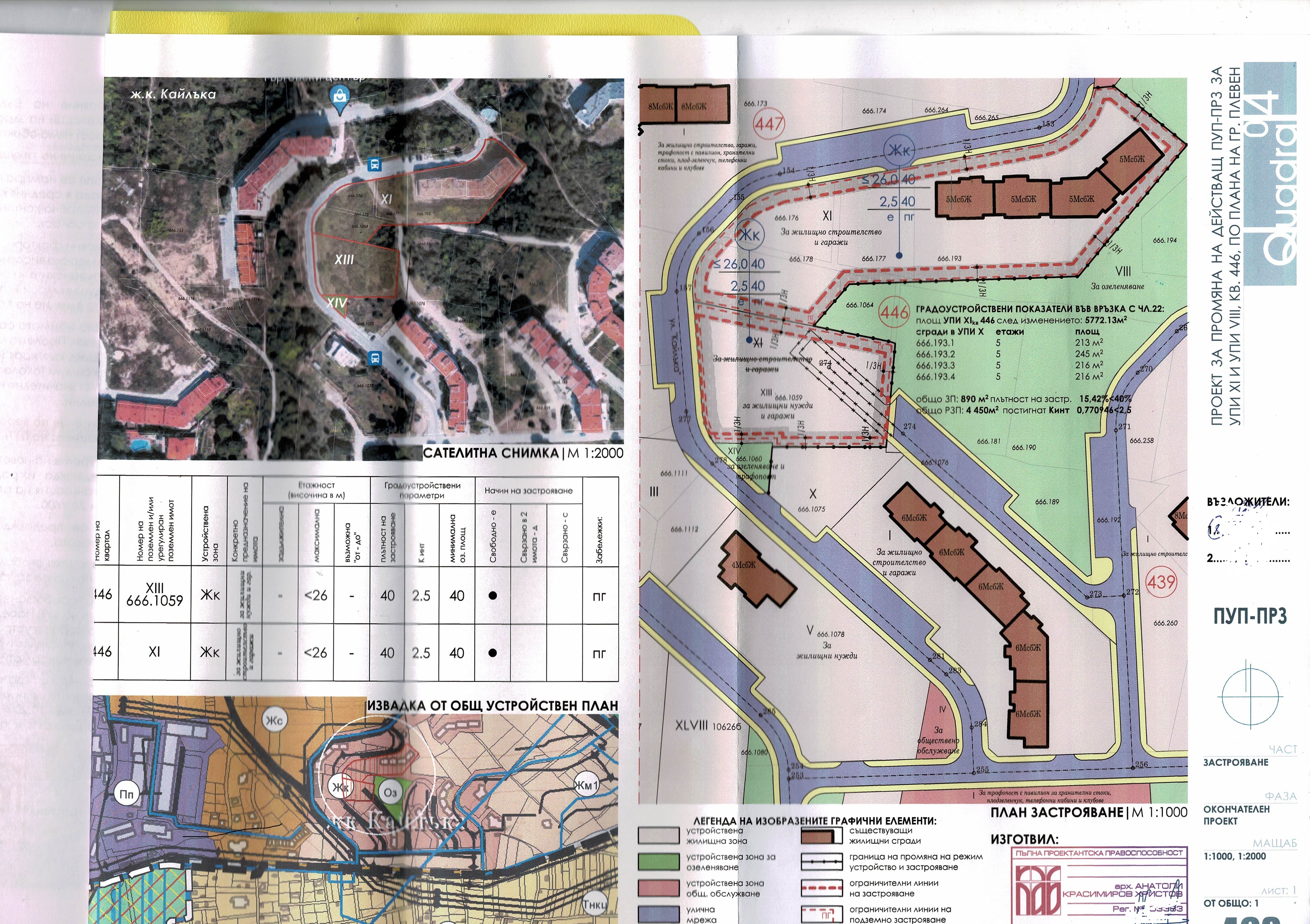The height and width of the screenshot is (924, 1310).
Task: Click the 'пг' note in the XI row
Action: coord(599,654)
